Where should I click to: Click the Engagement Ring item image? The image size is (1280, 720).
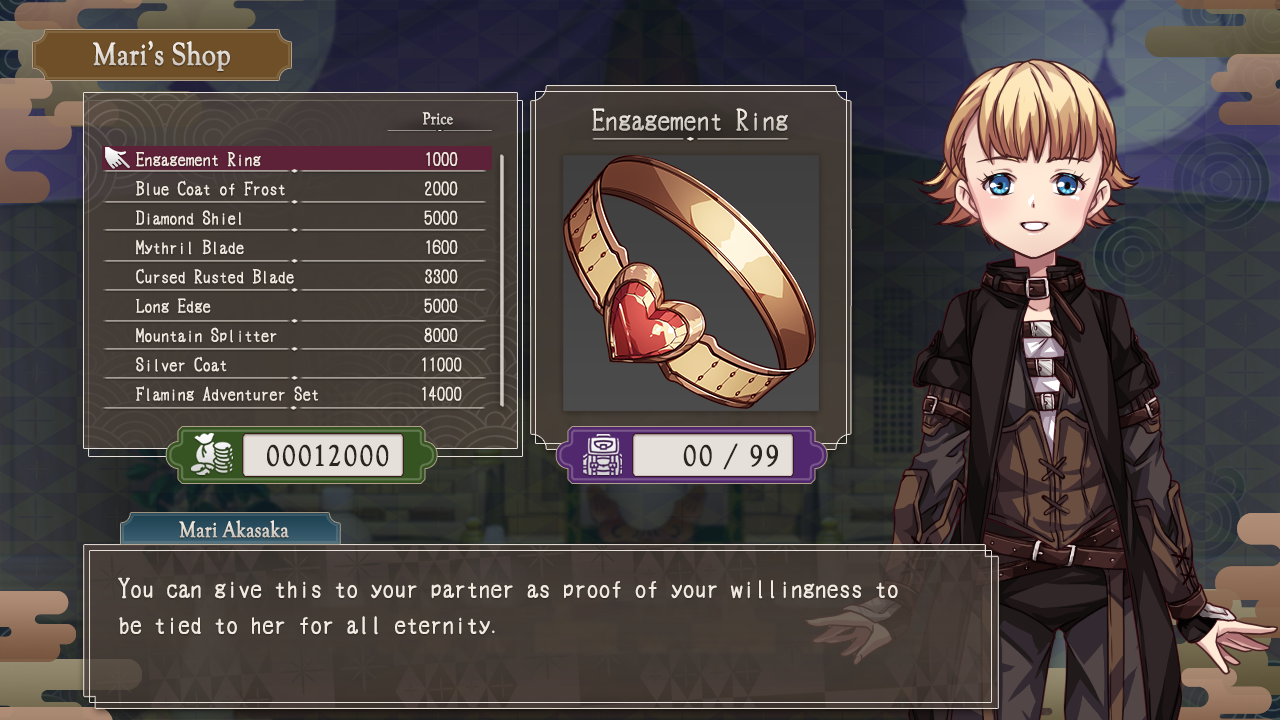(690, 282)
